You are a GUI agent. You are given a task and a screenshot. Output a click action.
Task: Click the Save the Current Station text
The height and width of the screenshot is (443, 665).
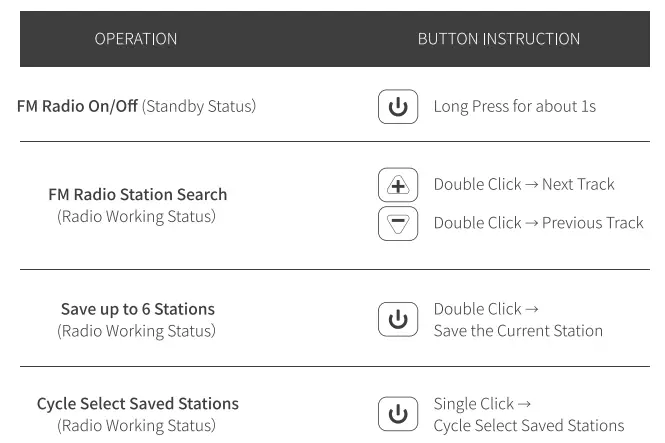click(517, 331)
